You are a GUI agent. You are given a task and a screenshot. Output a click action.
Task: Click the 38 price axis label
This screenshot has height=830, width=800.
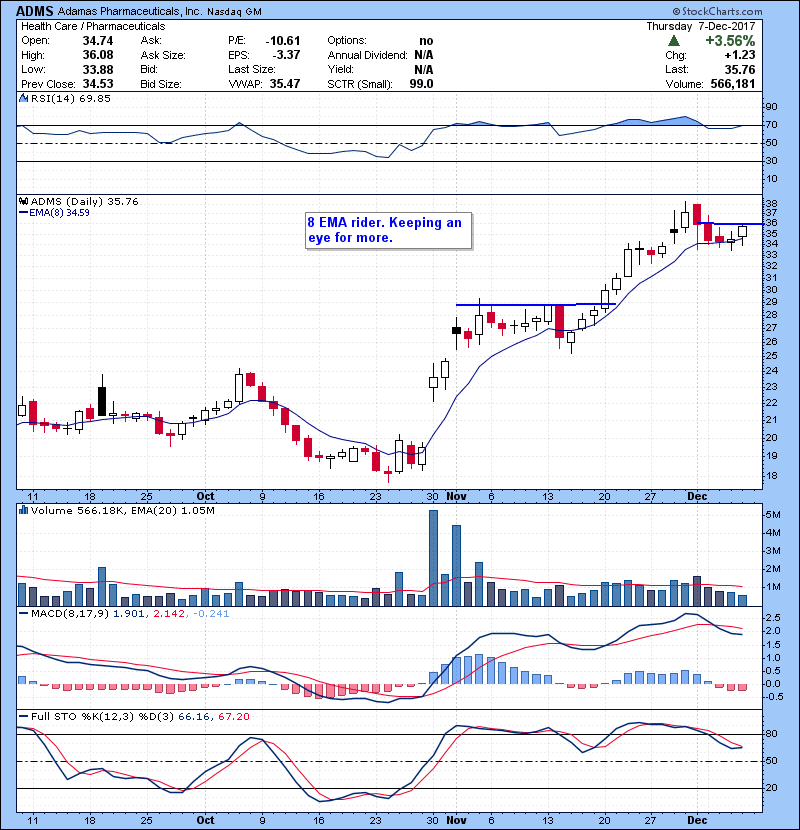(x=771, y=204)
